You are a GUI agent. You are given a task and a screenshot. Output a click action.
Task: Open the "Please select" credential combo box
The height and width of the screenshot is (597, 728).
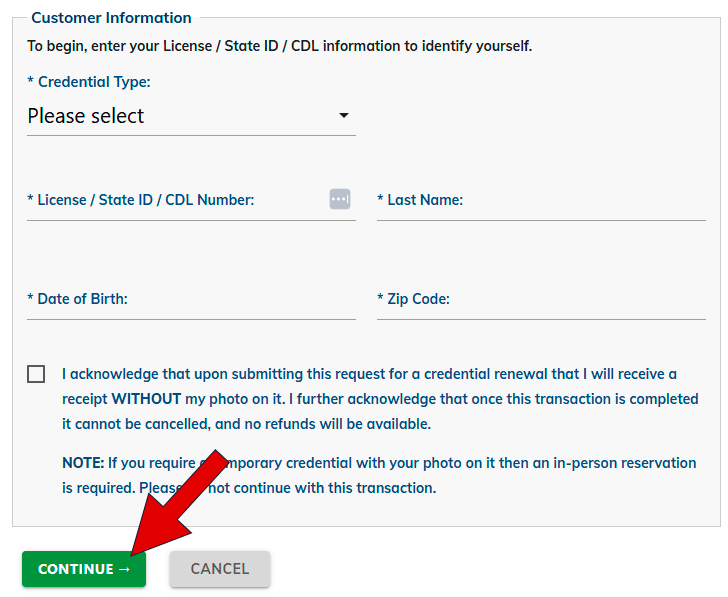(x=191, y=116)
